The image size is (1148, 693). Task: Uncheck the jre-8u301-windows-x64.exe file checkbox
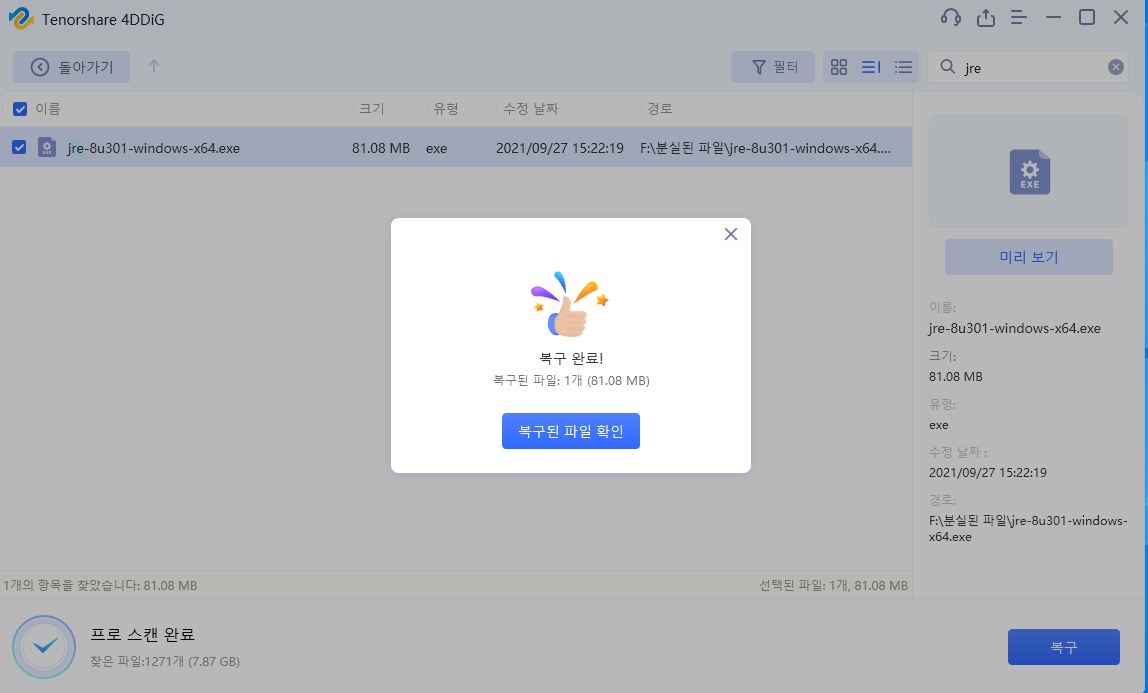(x=19, y=148)
